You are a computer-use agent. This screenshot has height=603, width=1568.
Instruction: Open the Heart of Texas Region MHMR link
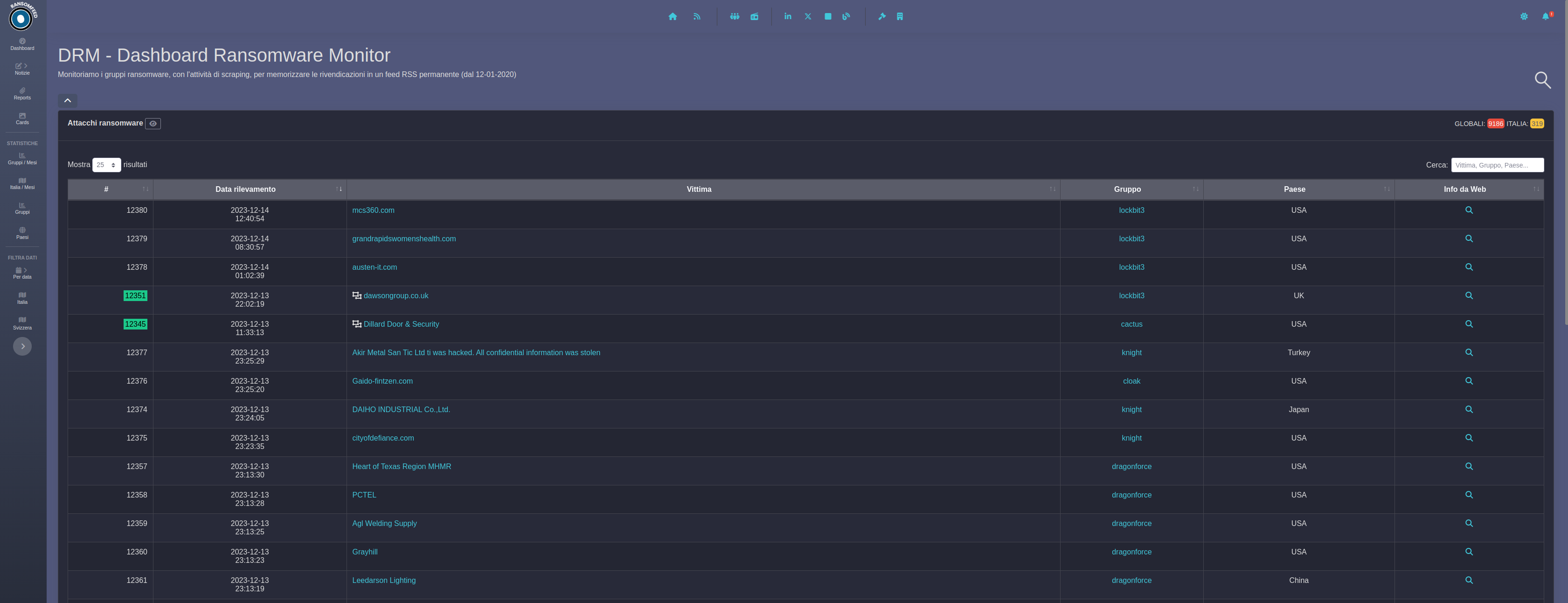(402, 467)
